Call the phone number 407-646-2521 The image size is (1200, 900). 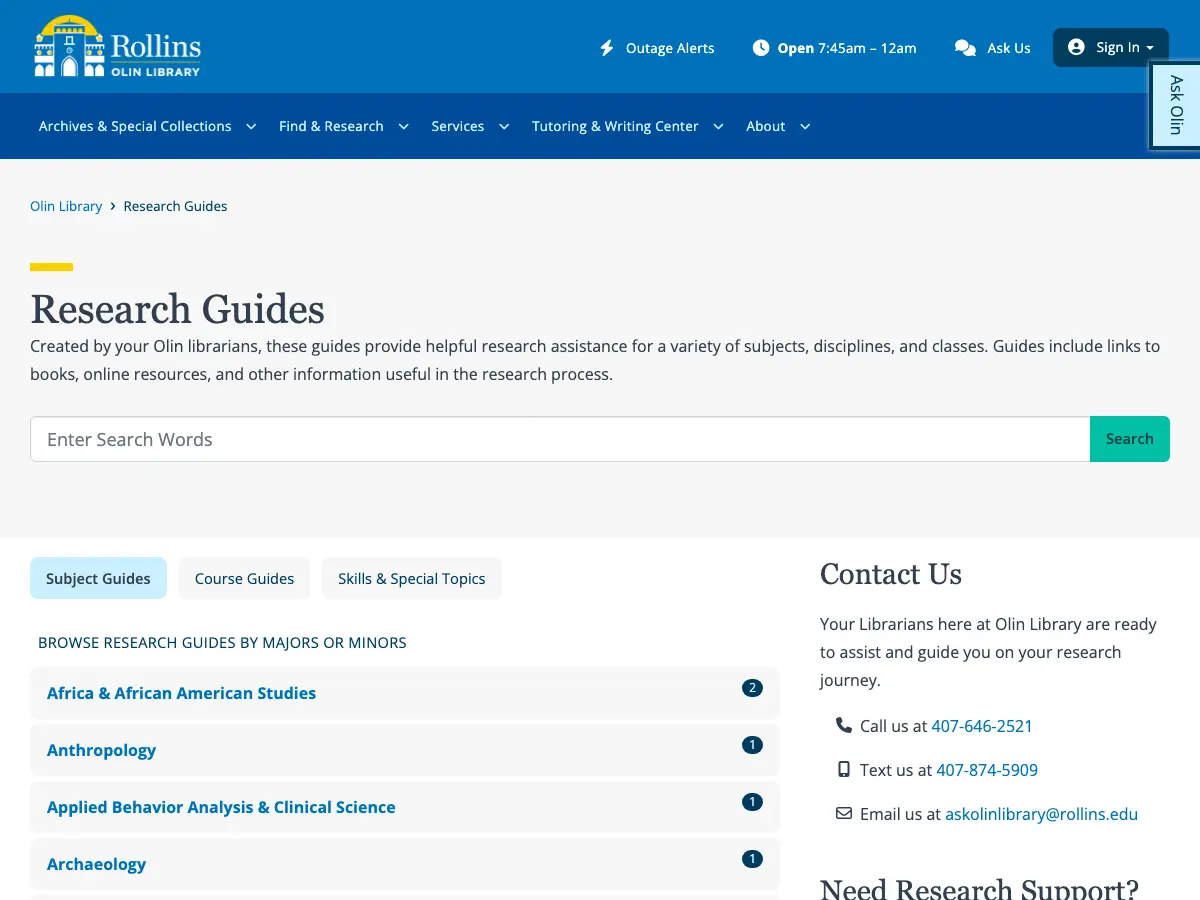[982, 726]
